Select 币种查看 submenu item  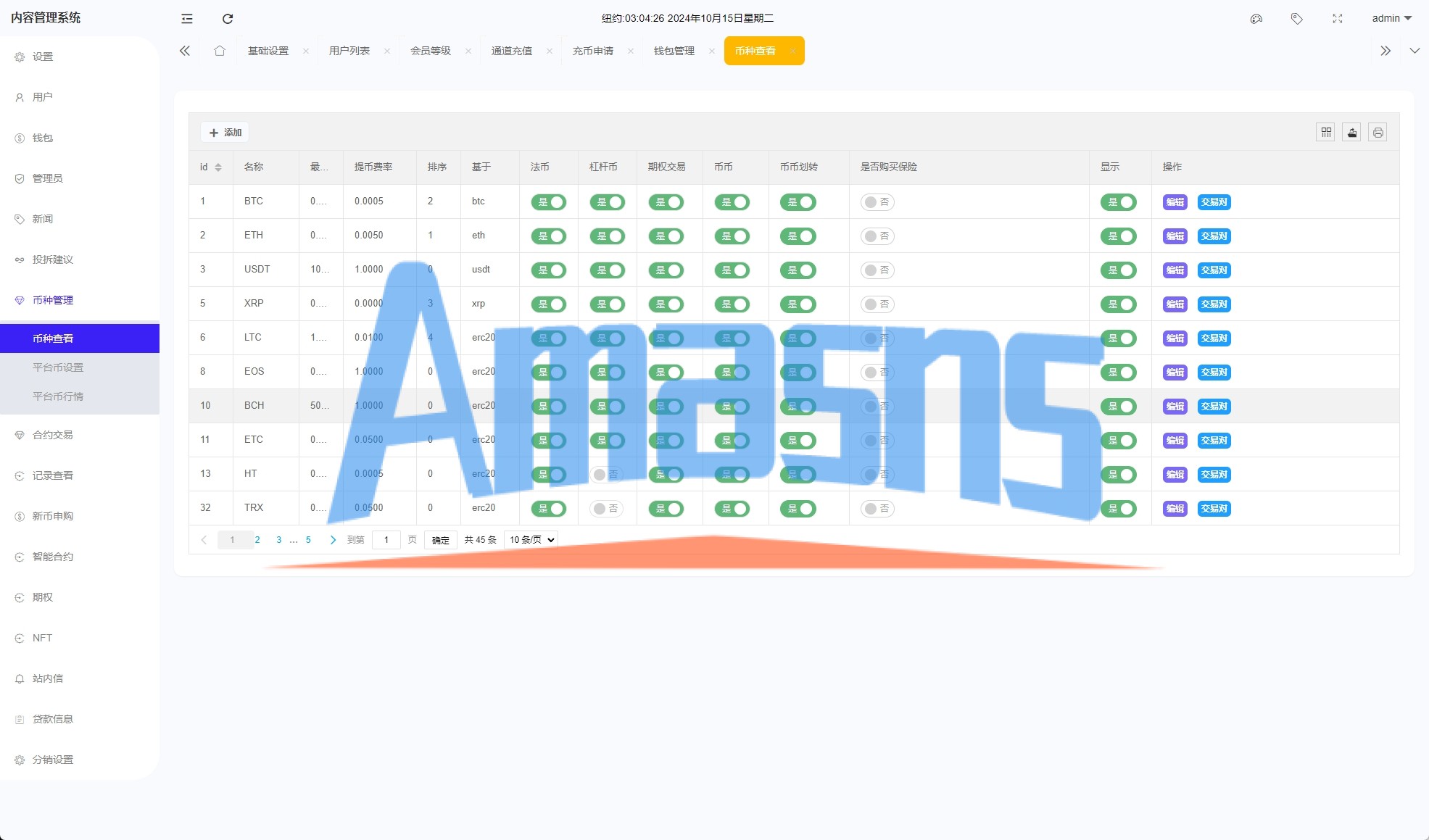pos(80,338)
